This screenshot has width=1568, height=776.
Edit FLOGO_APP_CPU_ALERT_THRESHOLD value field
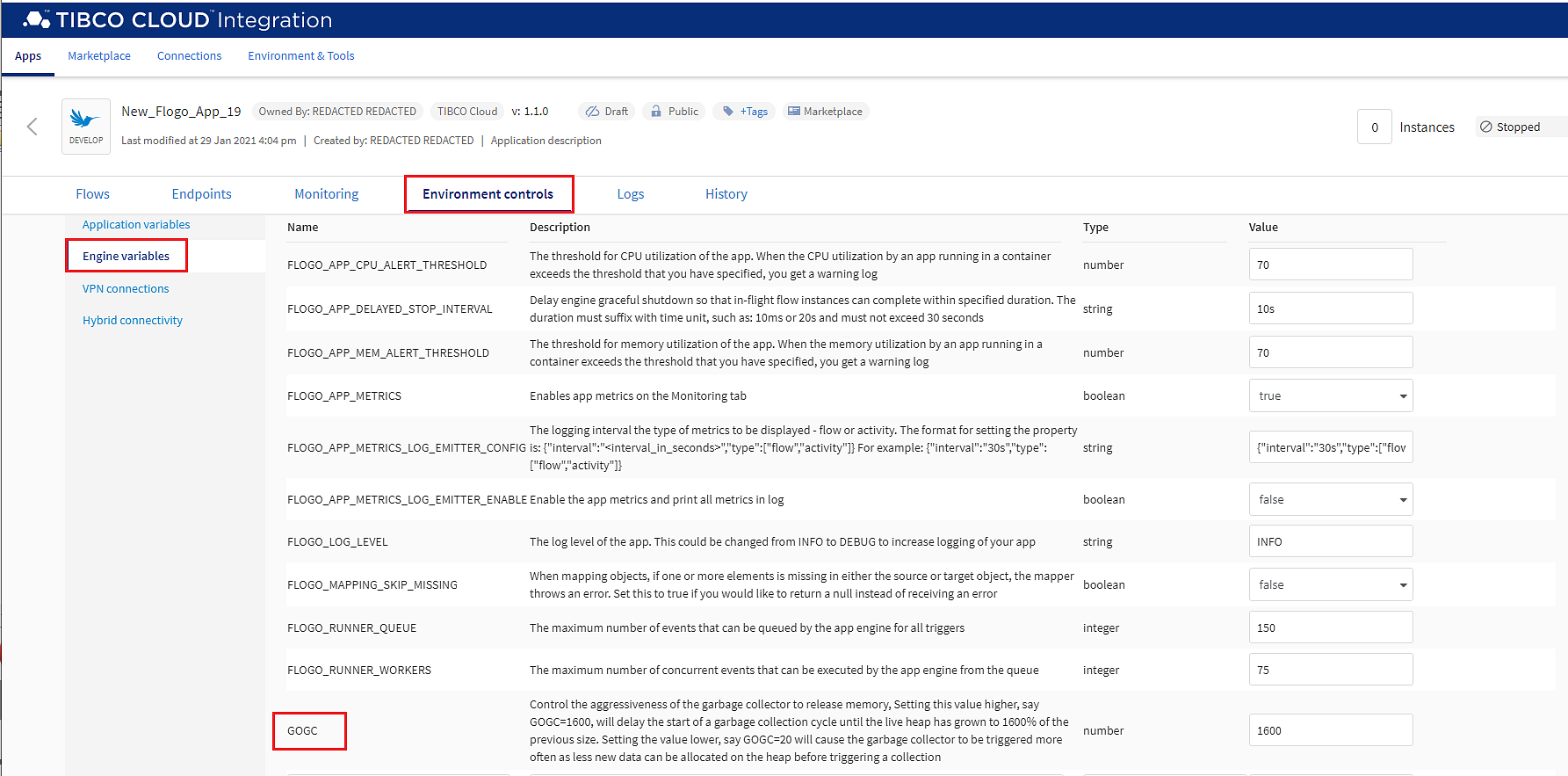tap(1331, 265)
